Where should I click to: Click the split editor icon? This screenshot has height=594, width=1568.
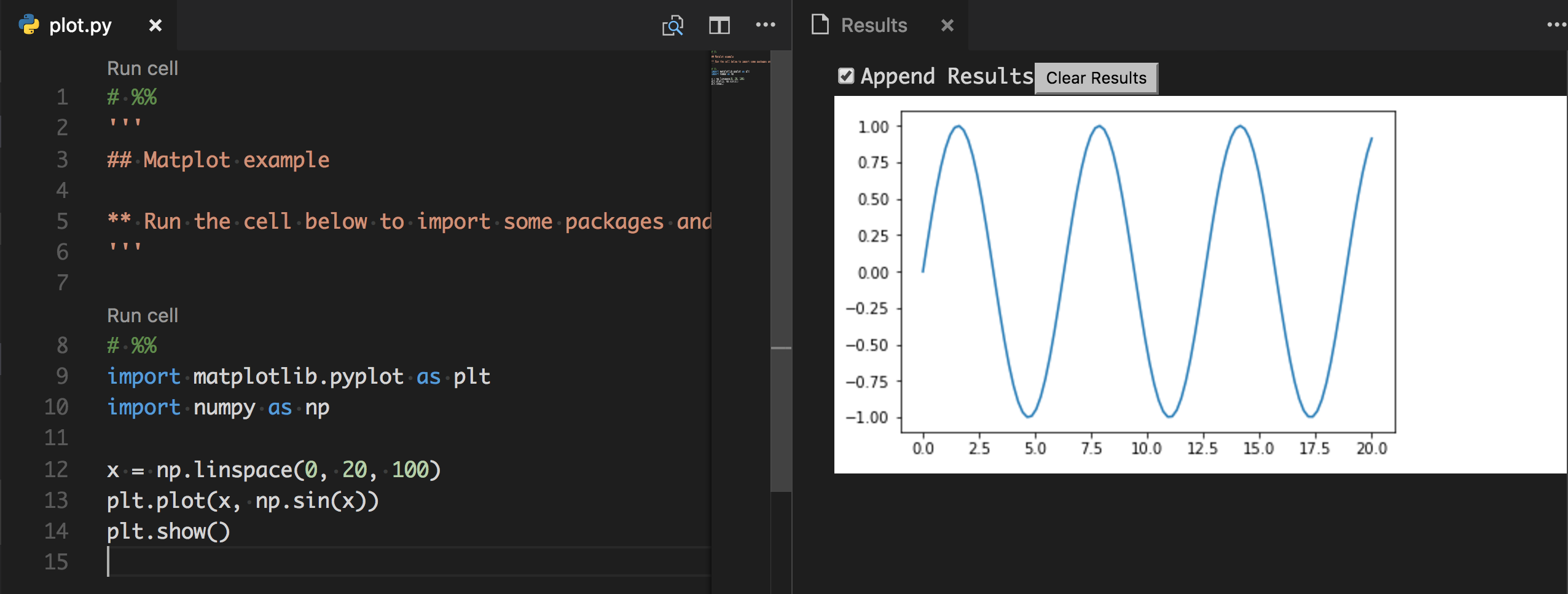(719, 25)
